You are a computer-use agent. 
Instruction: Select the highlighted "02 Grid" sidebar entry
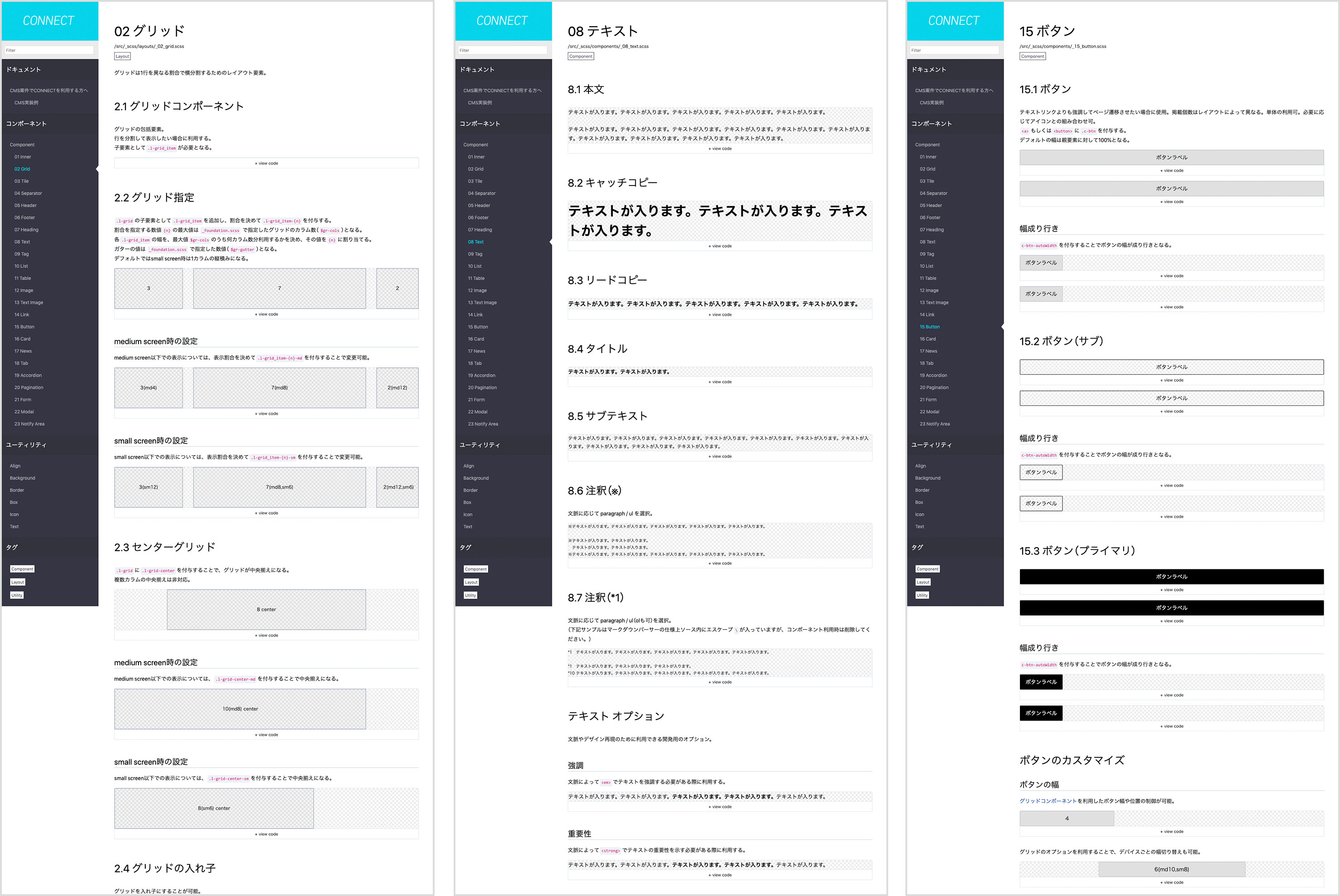click(x=22, y=169)
